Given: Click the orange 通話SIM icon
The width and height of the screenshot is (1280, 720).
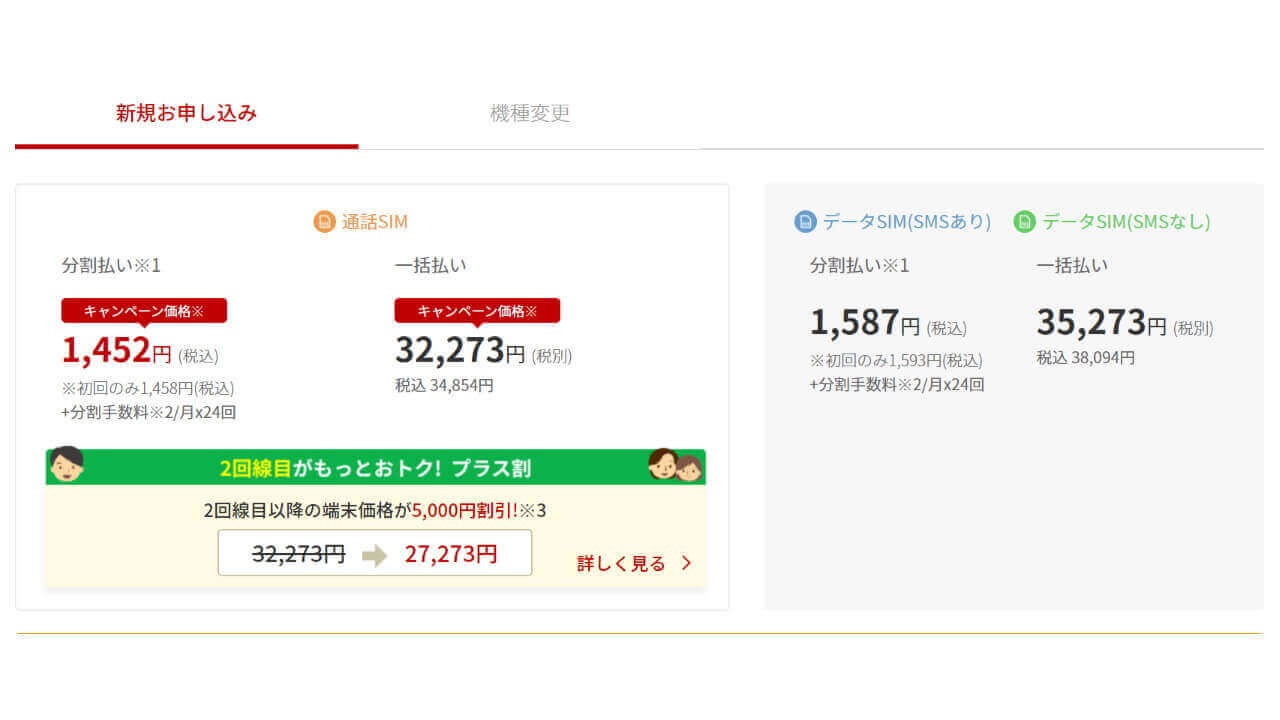Looking at the screenshot, I should (324, 221).
